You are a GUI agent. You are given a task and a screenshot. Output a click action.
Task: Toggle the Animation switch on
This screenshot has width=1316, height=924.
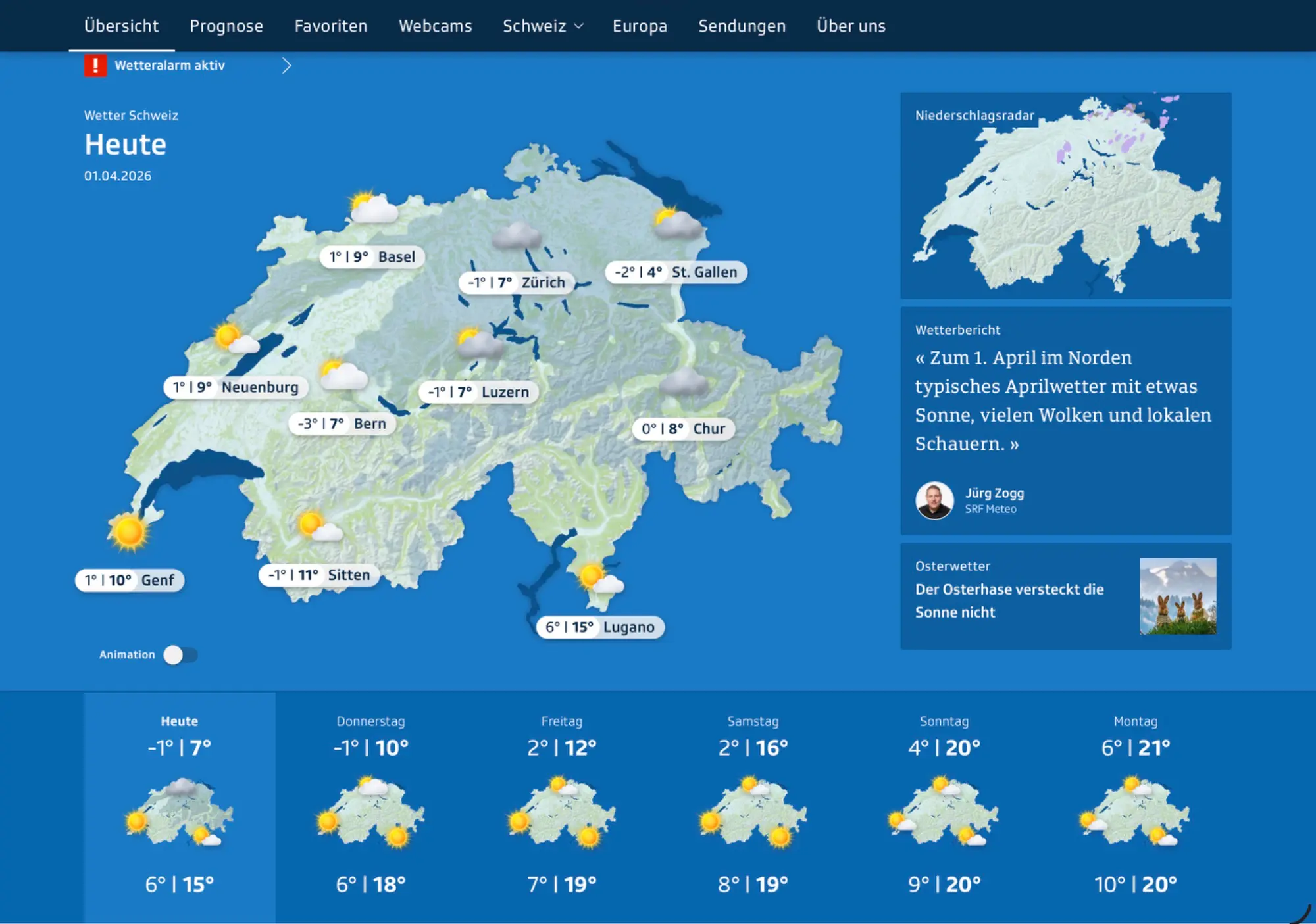[180, 655]
